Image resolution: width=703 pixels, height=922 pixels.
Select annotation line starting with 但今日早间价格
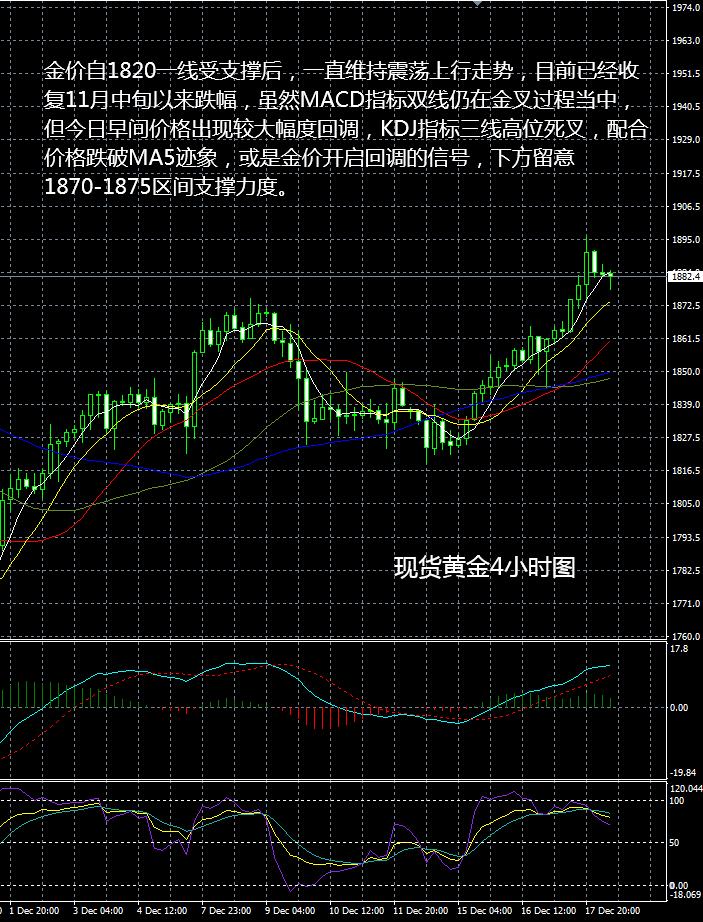click(x=346, y=129)
